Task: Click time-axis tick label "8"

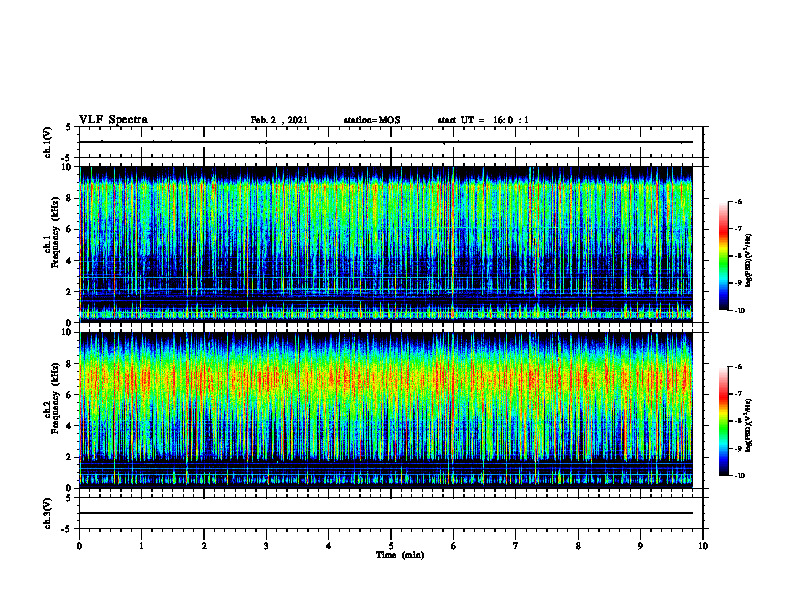Action: [x=578, y=546]
